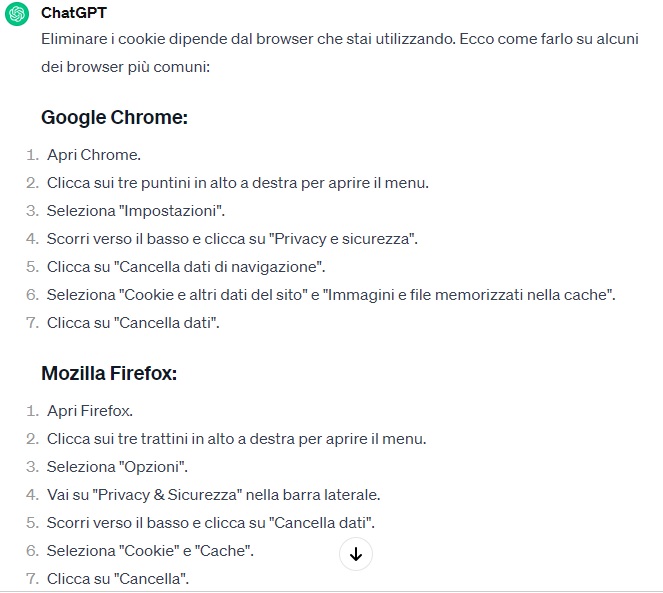Click the Firefox step 'Scorri verso il basso'
This screenshot has height=593, width=663.
point(211,523)
